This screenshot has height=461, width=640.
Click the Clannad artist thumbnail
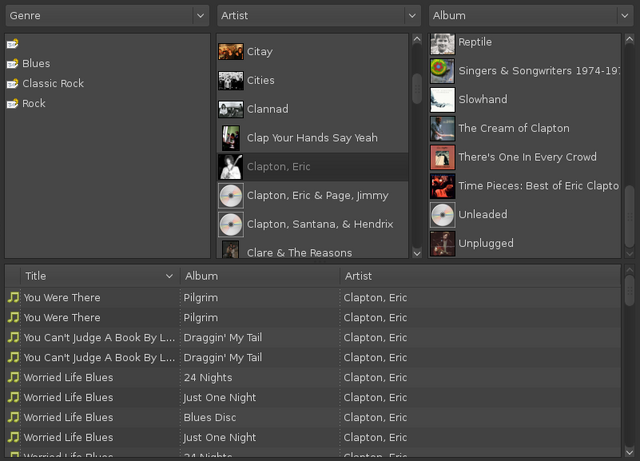pyautogui.click(x=231, y=109)
